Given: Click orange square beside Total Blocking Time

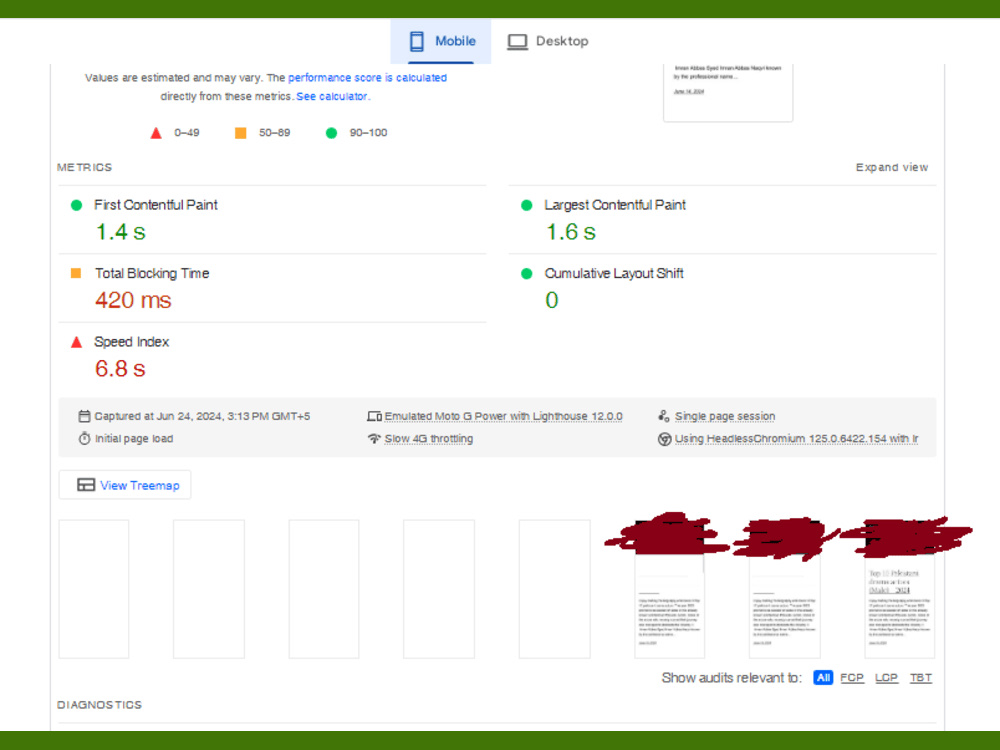Looking at the screenshot, I should (76, 273).
